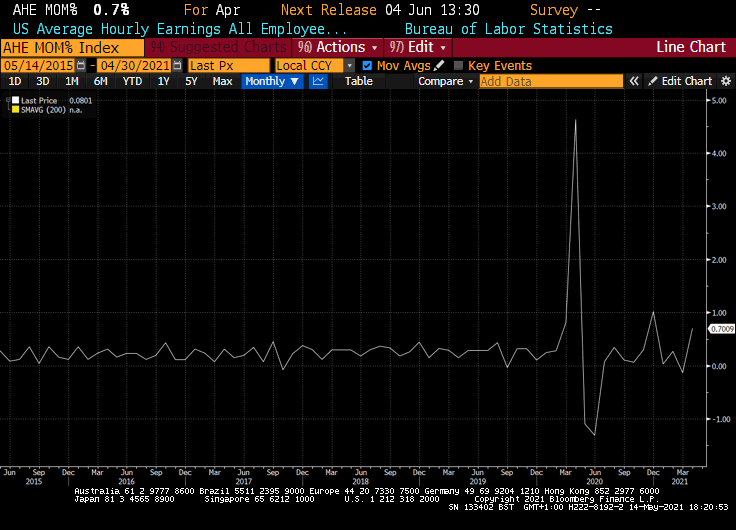Open the end date calendar picker
Image resolution: width=736 pixels, height=530 pixels.
coord(176,65)
